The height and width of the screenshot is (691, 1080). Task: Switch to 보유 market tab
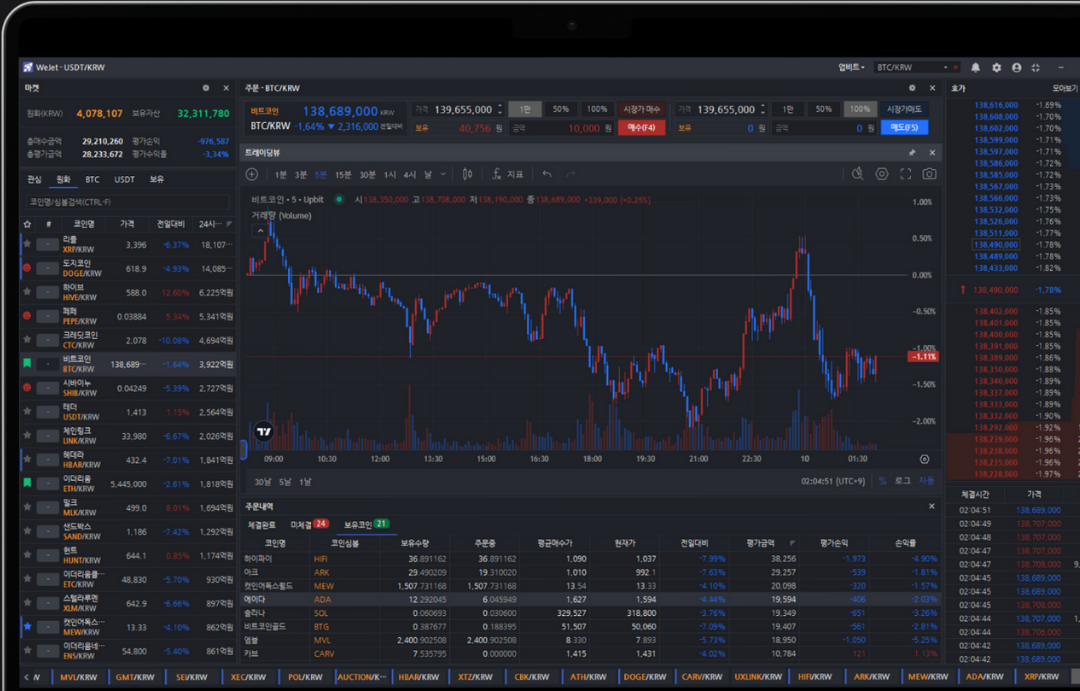coord(157,179)
